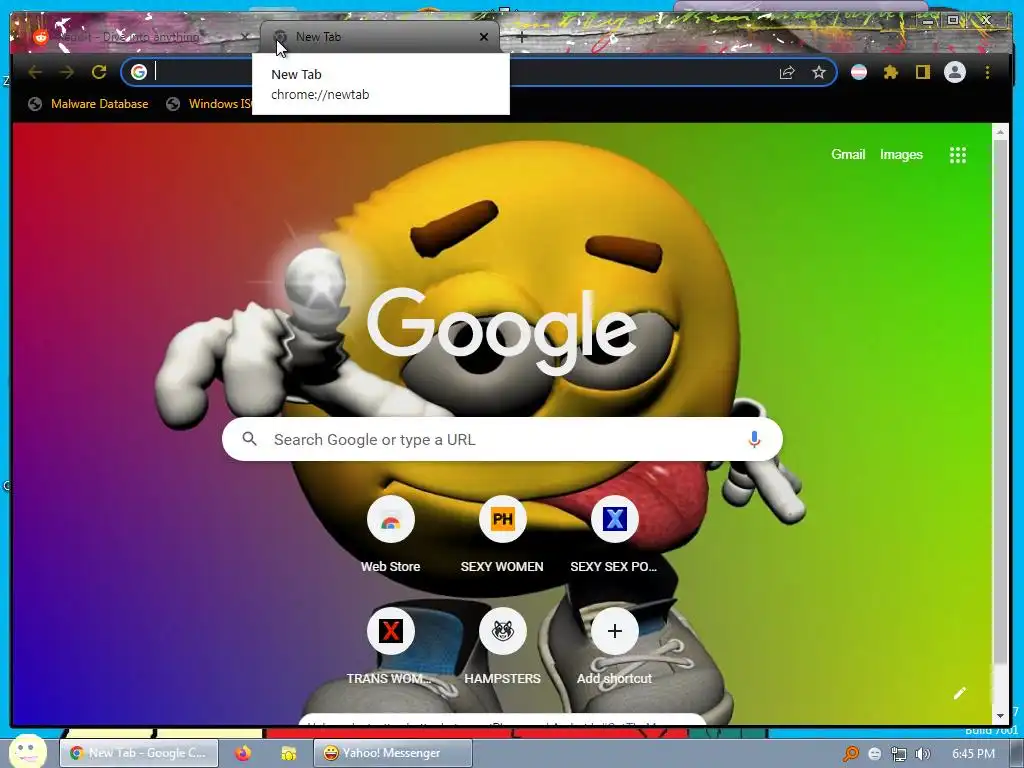1024x768 pixels.
Task: Open the file explorer taskbar icon
Action: pyautogui.click(x=288, y=753)
